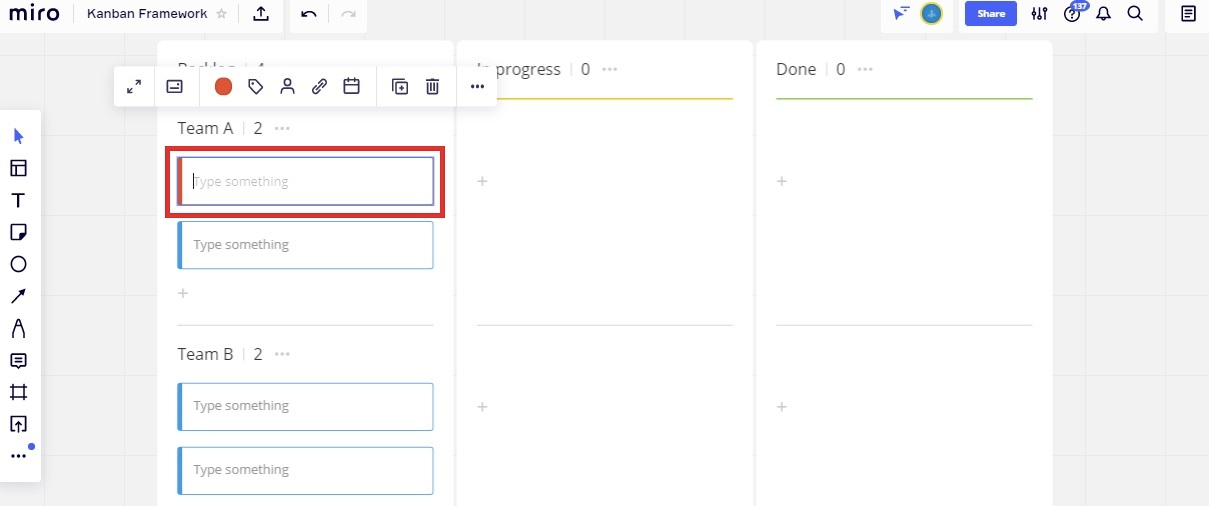Click the Team B swimlane title
This screenshot has height=506, width=1209.
(205, 354)
